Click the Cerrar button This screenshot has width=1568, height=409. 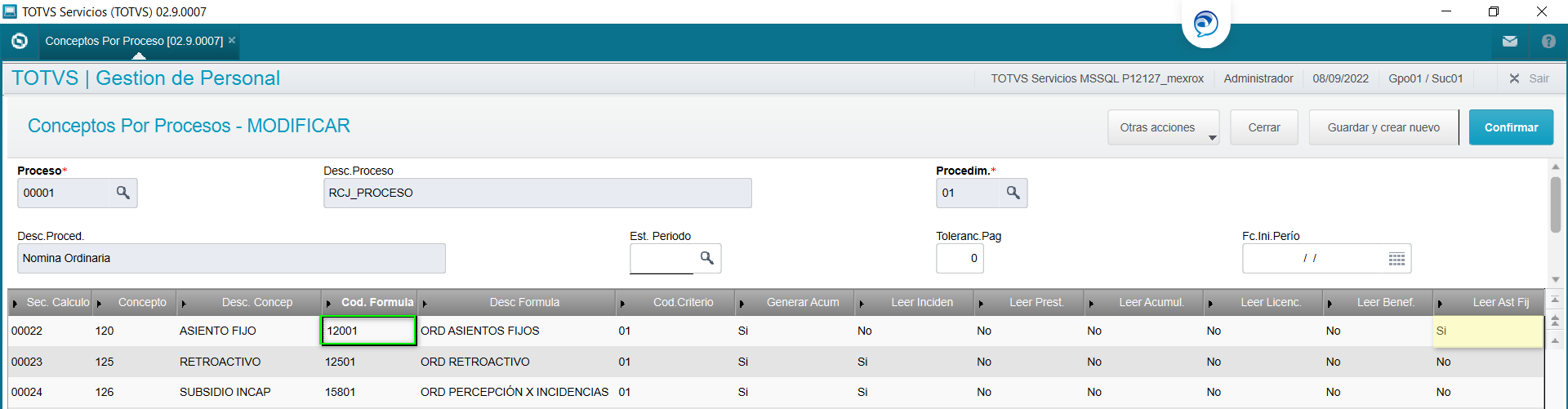(1264, 127)
